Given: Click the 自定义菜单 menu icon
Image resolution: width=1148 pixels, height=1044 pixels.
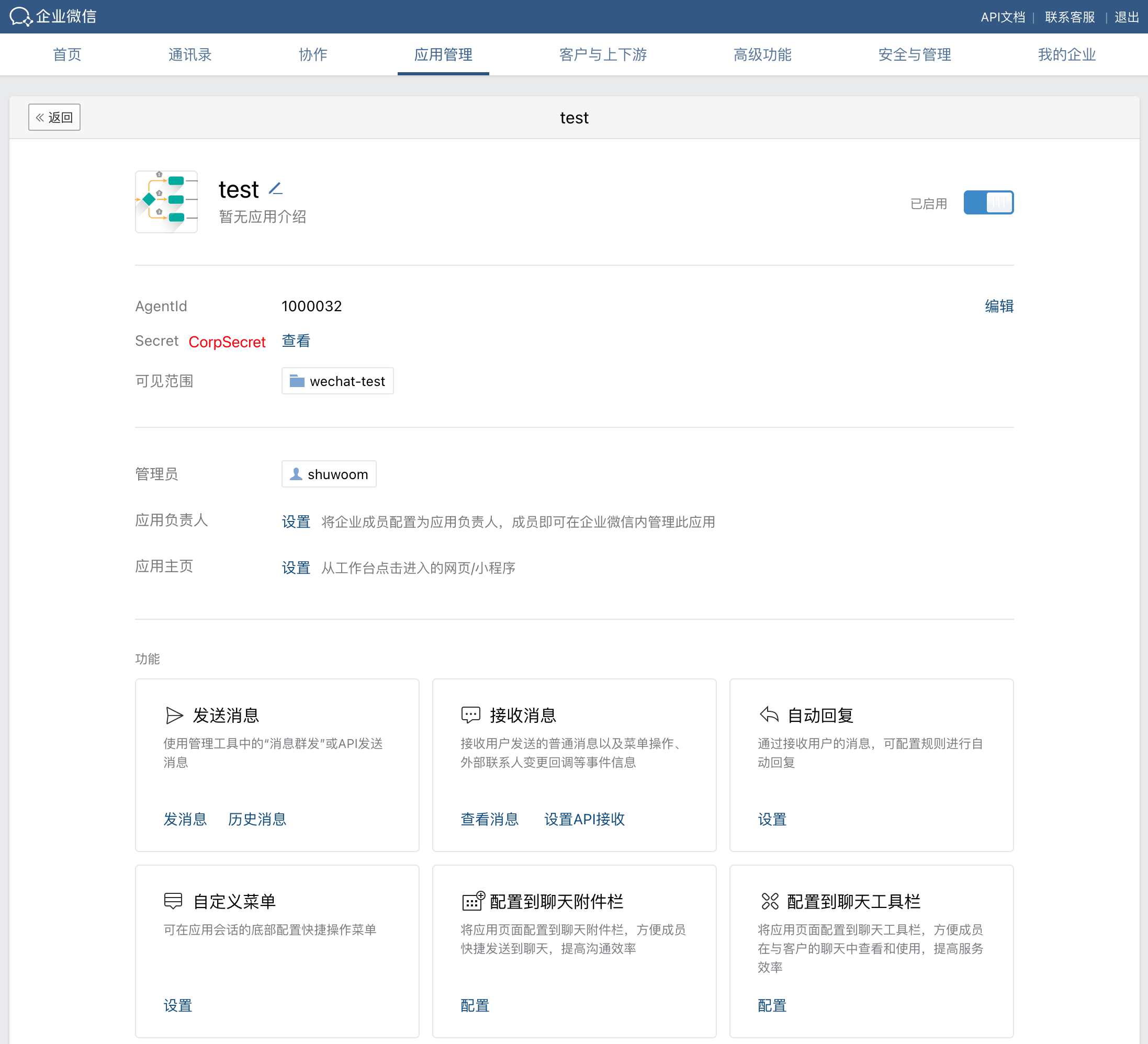Looking at the screenshot, I should click(173, 901).
